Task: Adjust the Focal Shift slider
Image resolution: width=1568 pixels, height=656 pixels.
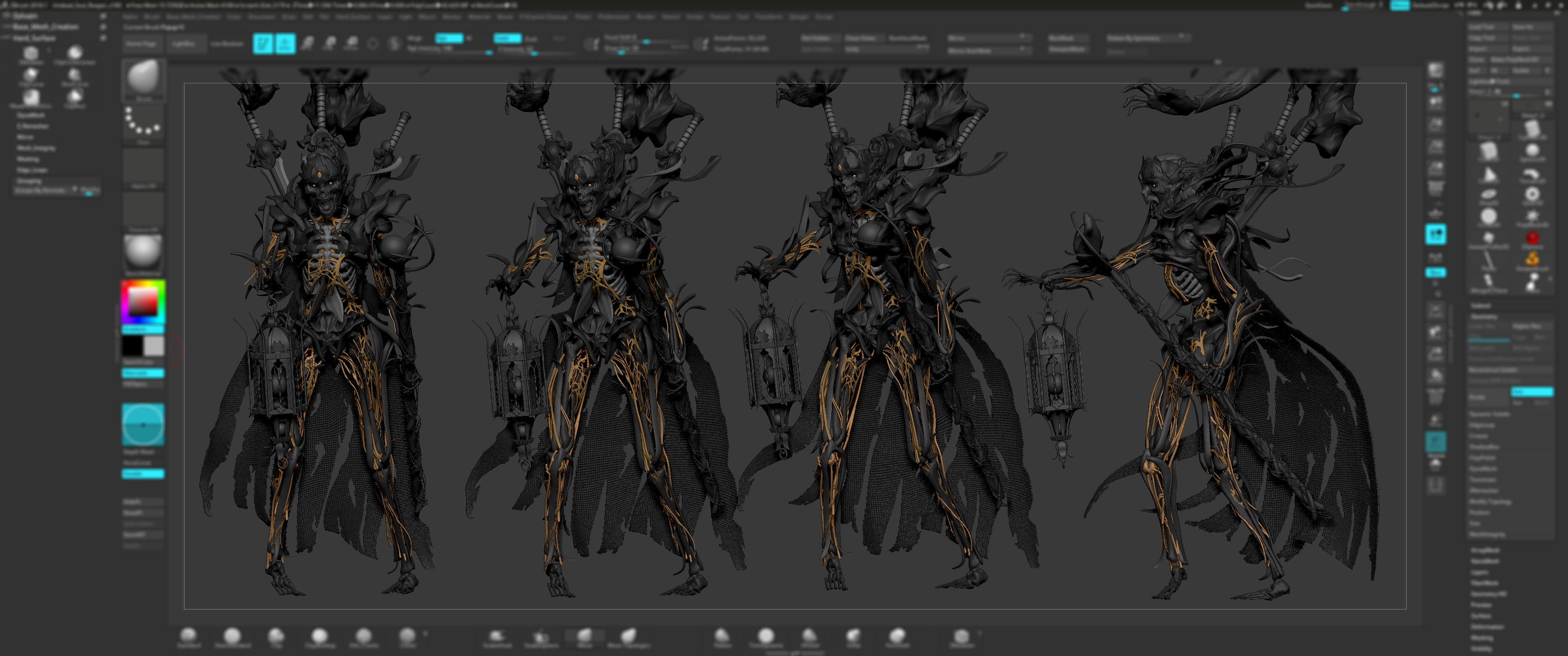Action: point(645,38)
